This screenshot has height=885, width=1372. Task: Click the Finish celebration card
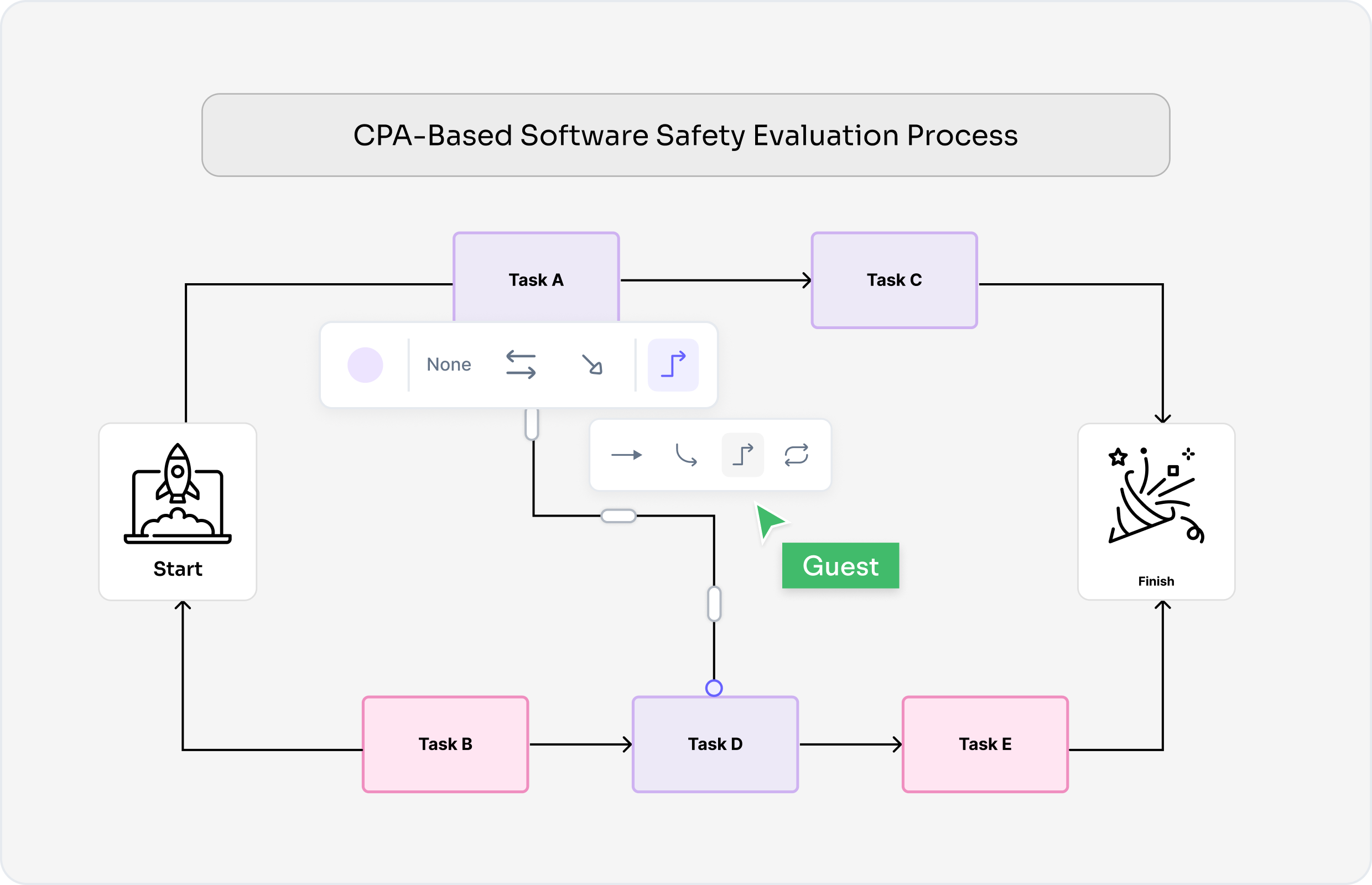1156,512
